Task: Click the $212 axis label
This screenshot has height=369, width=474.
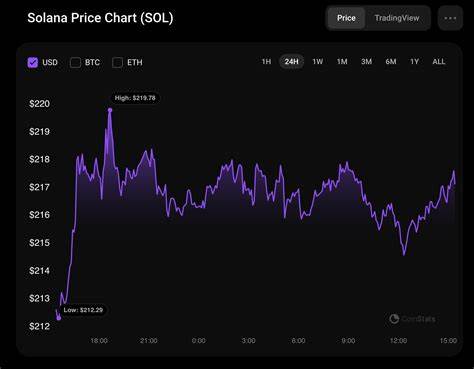Action: click(39, 326)
